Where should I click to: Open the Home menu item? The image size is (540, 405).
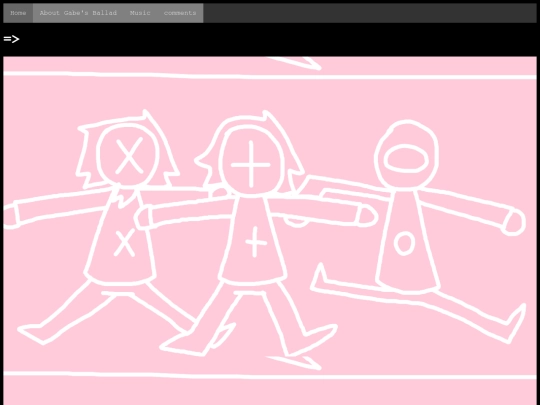pos(18,13)
